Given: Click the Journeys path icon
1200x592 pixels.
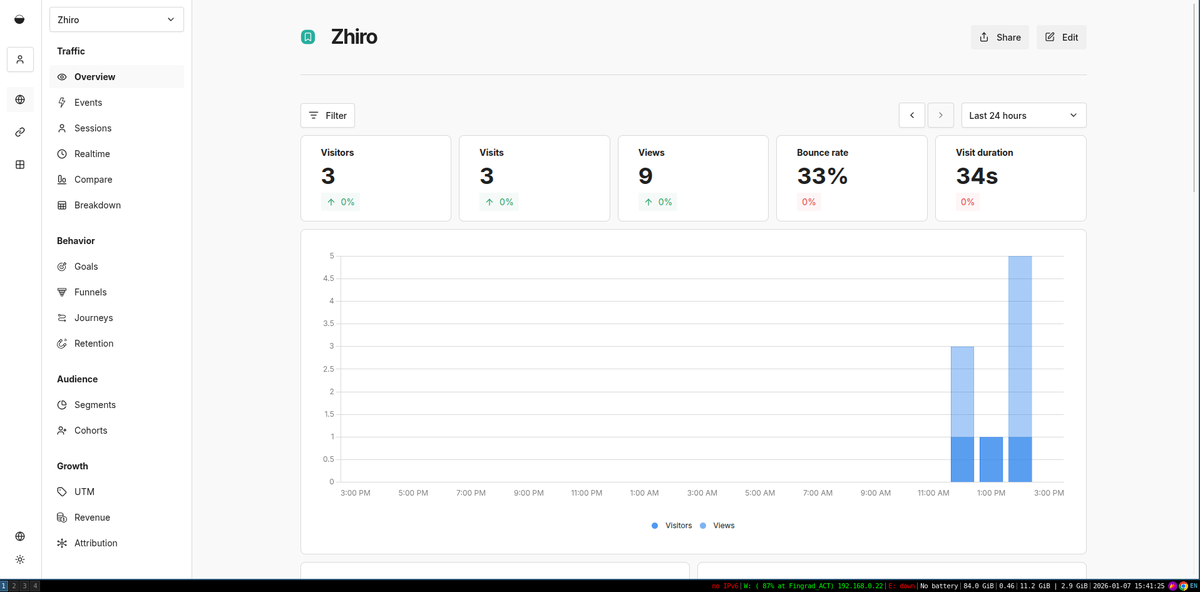Looking at the screenshot, I should [x=62, y=318].
